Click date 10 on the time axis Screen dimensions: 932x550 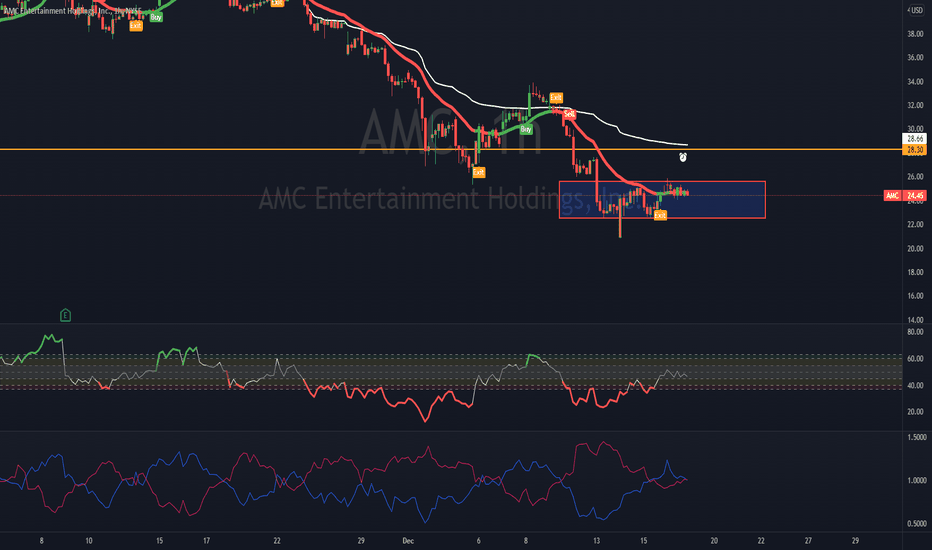point(89,540)
